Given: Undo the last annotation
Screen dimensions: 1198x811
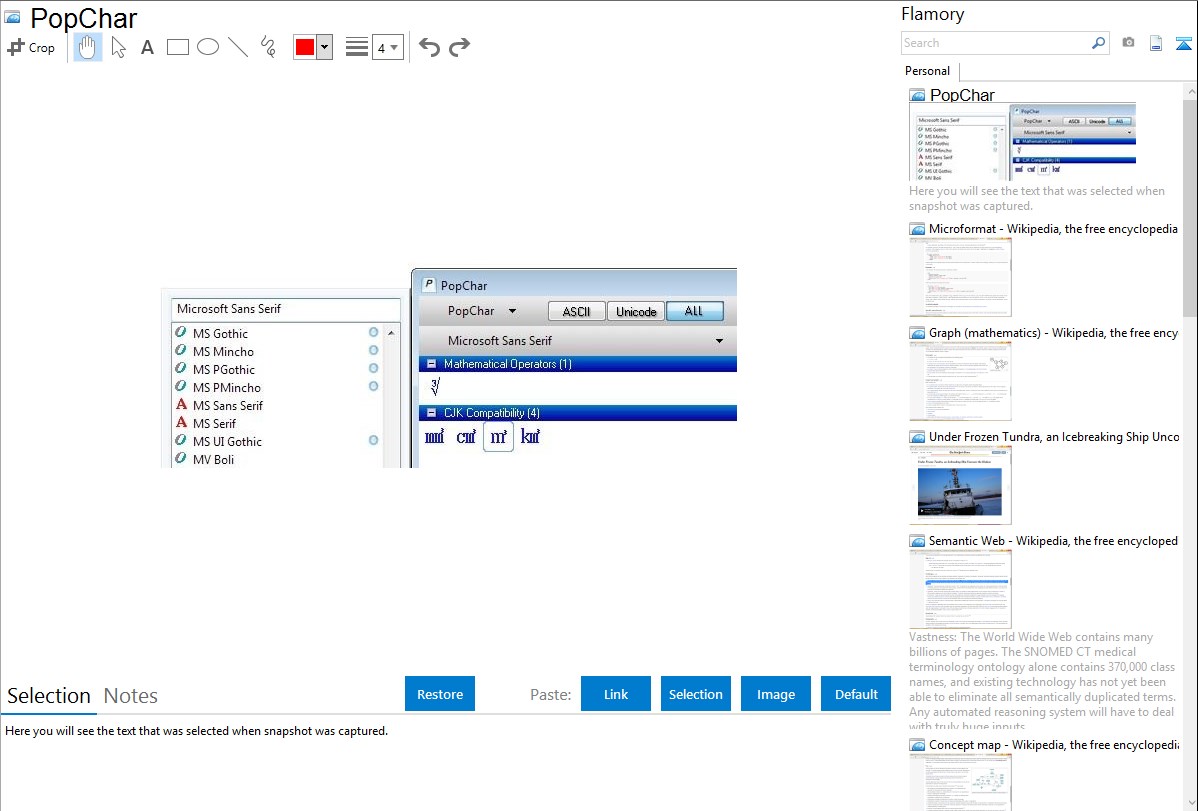Looking at the screenshot, I should [x=429, y=47].
